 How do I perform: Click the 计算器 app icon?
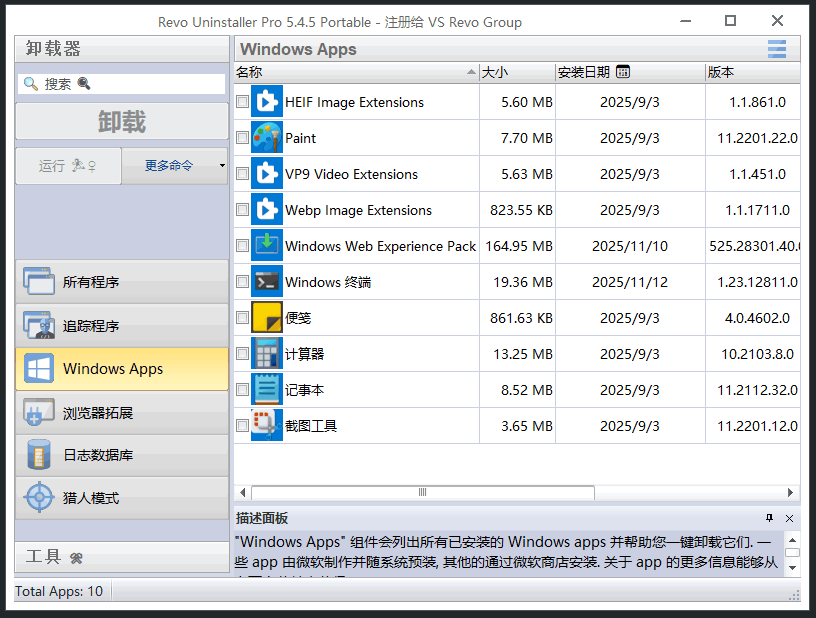(x=266, y=353)
